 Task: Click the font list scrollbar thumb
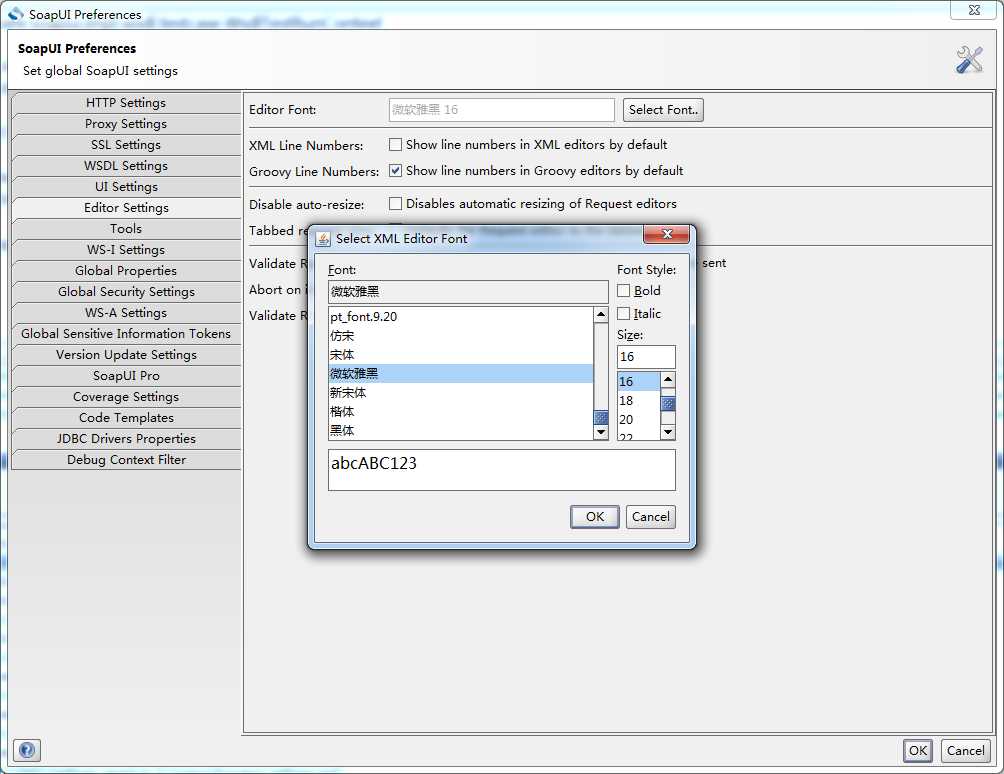click(x=601, y=417)
